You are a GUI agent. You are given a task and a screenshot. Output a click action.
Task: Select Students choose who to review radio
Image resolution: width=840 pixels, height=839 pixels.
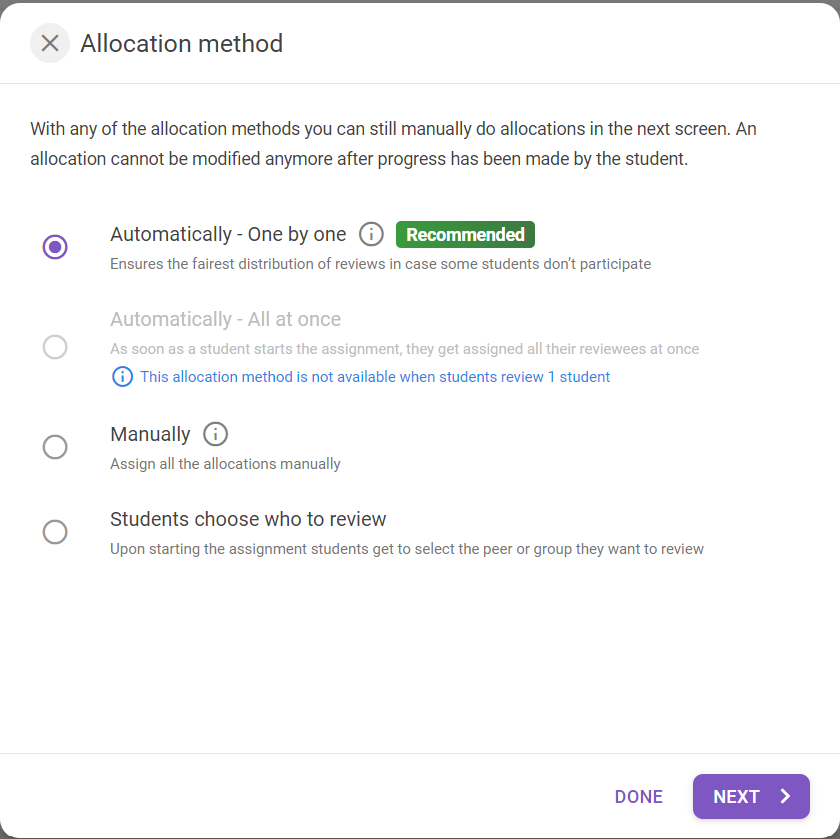point(55,532)
